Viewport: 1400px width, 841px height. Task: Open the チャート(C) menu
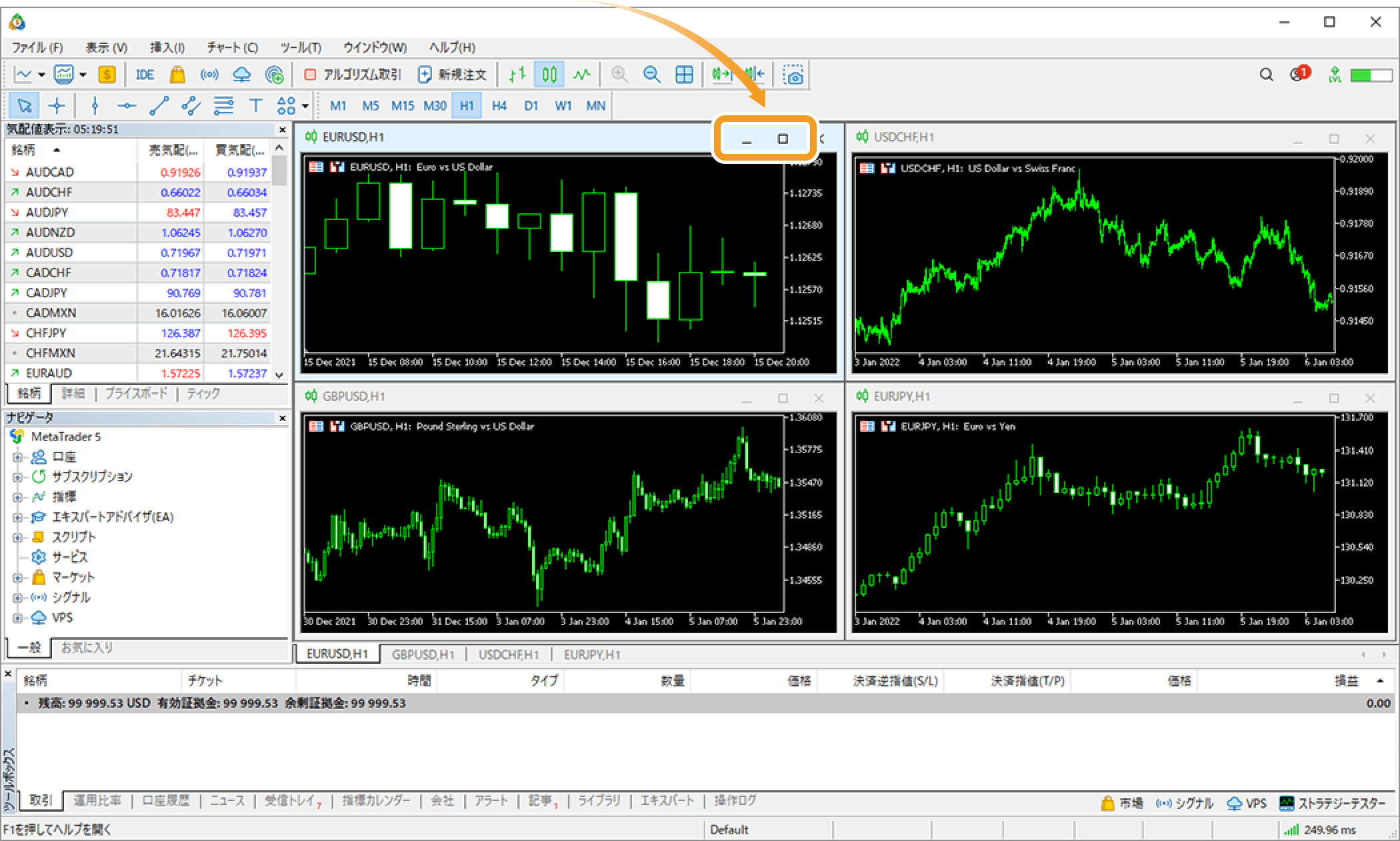point(231,47)
